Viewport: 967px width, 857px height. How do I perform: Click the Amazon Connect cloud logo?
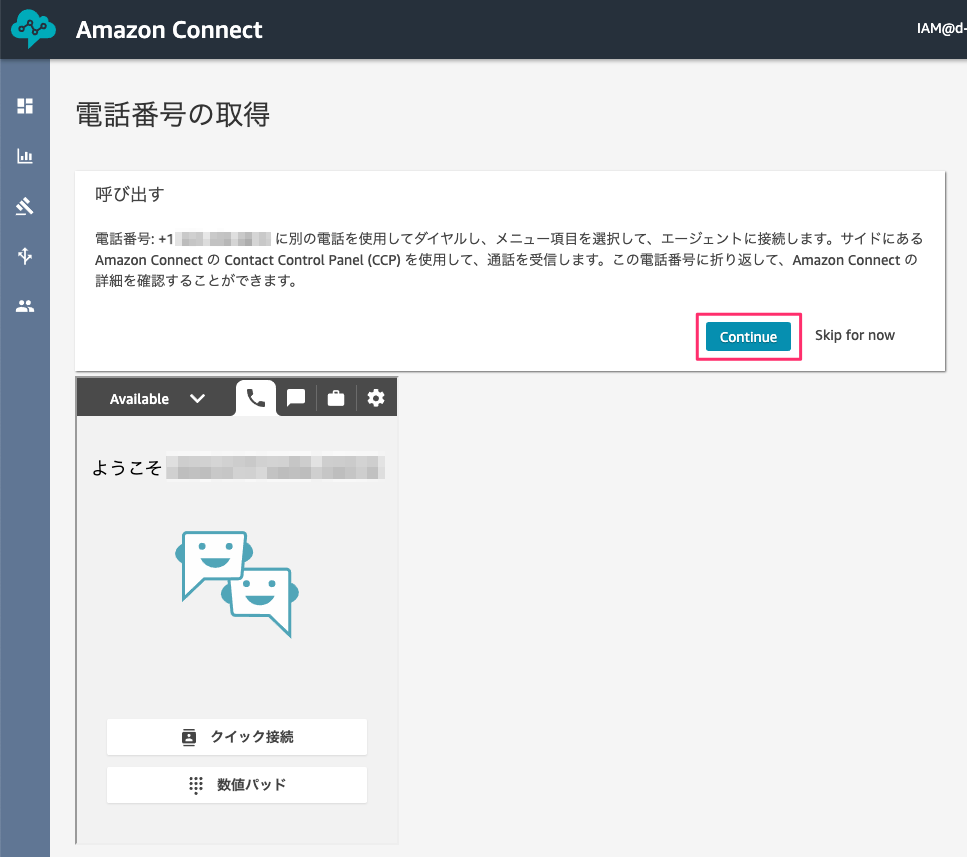click(x=33, y=28)
